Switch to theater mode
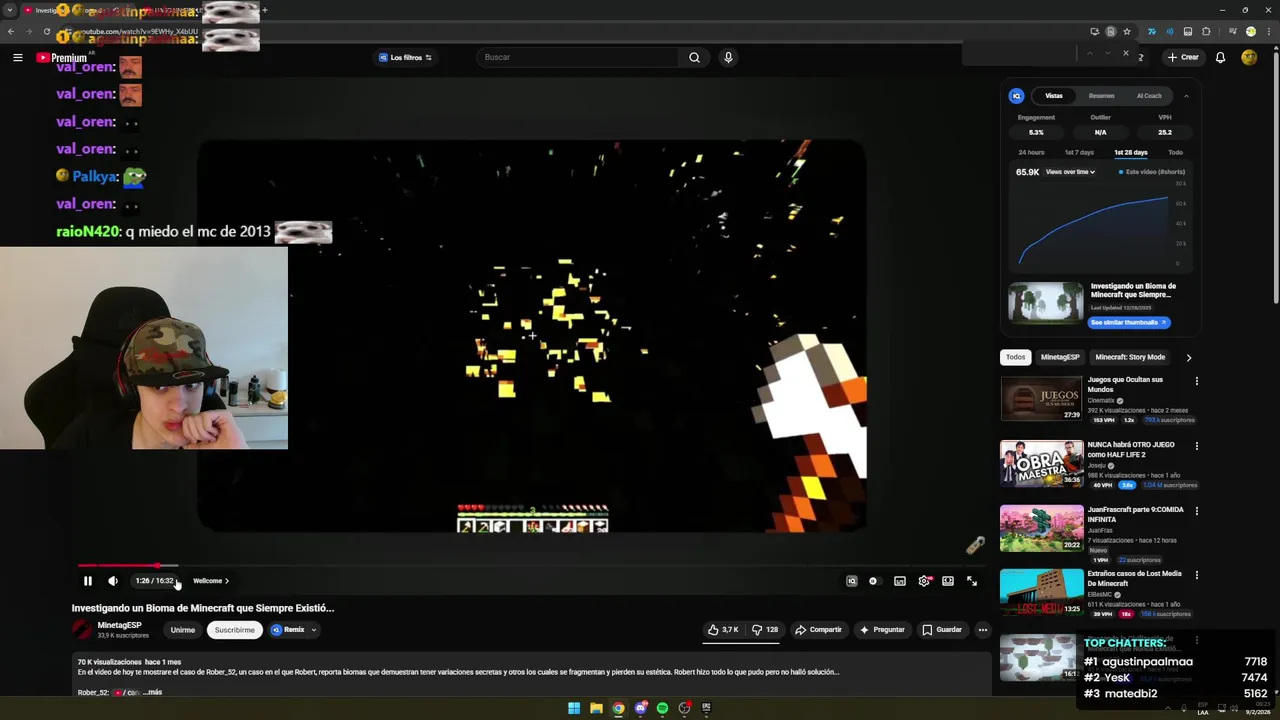Screen dimensions: 1280x720 coord(948,581)
